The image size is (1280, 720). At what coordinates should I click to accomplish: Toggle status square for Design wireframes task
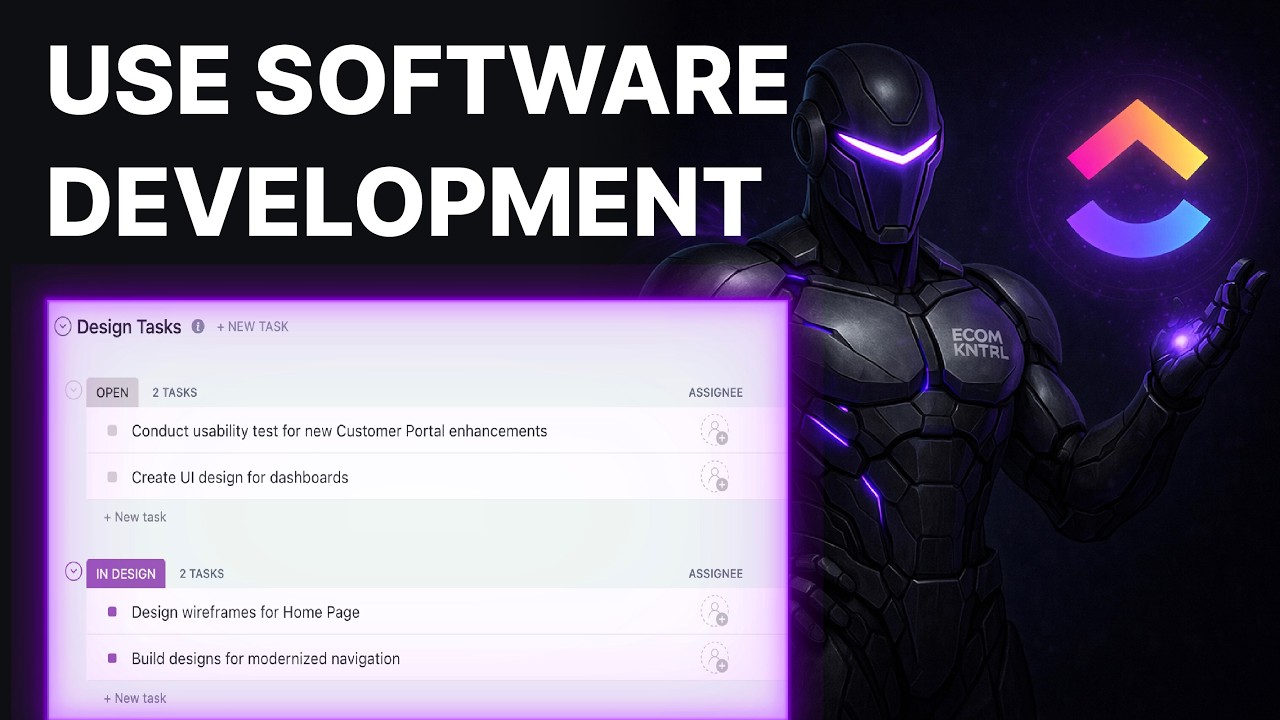[112, 612]
